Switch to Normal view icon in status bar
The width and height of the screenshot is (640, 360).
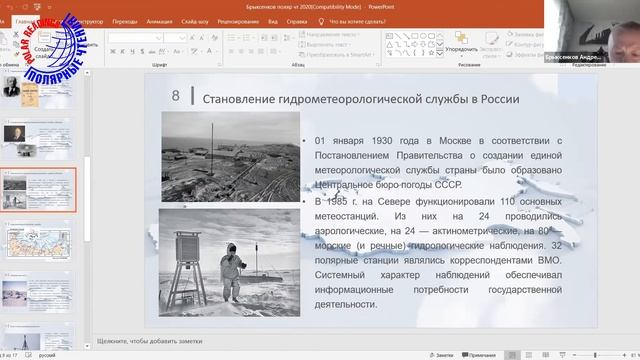(x=512, y=355)
